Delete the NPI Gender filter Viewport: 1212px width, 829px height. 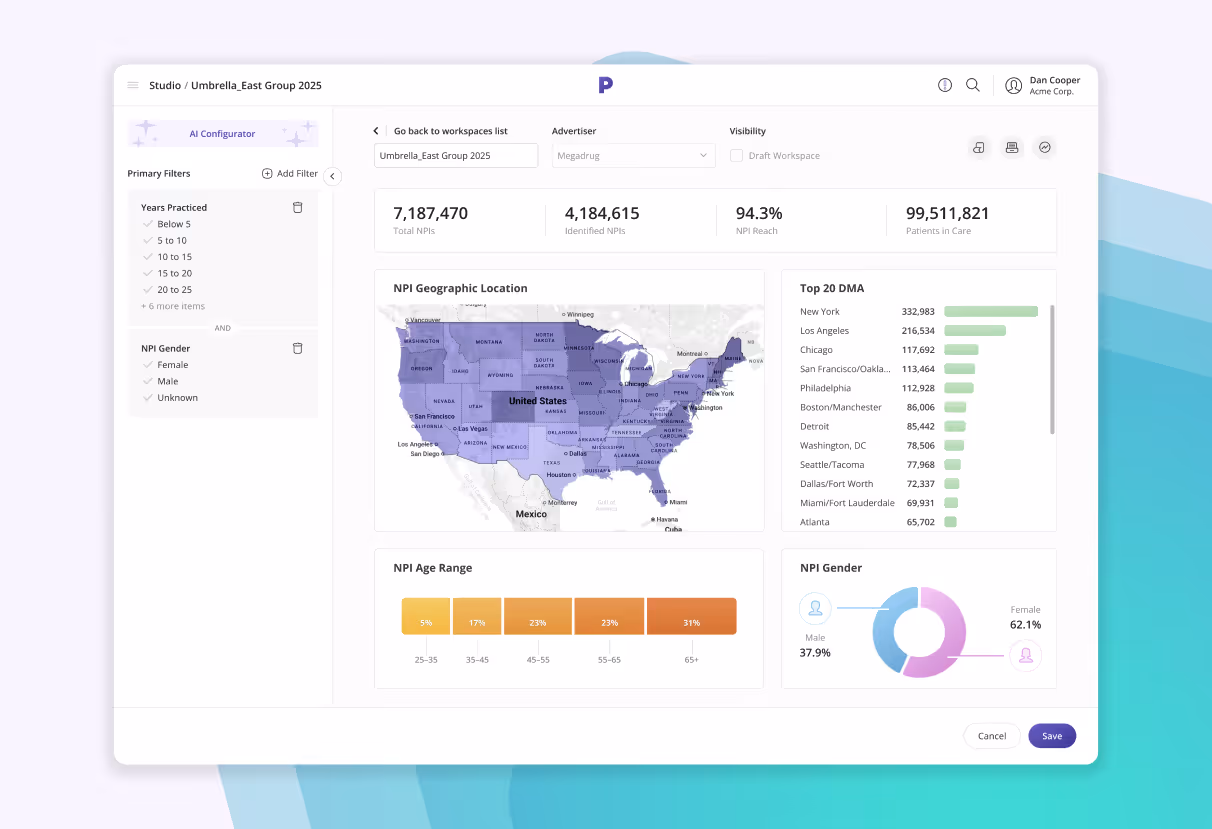tap(297, 348)
